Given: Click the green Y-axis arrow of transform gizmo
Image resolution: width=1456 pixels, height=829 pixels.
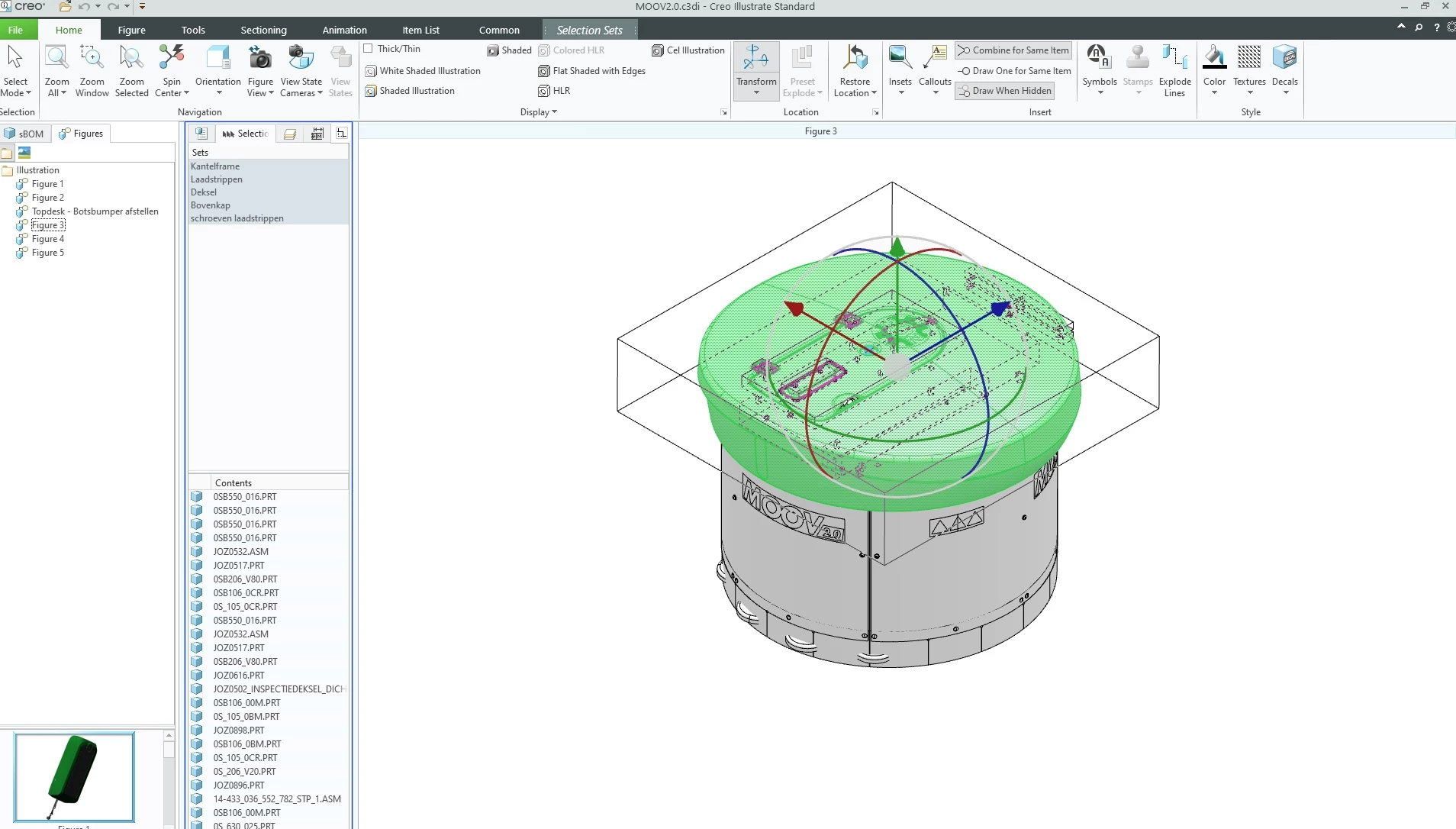Looking at the screenshot, I should 897,247.
